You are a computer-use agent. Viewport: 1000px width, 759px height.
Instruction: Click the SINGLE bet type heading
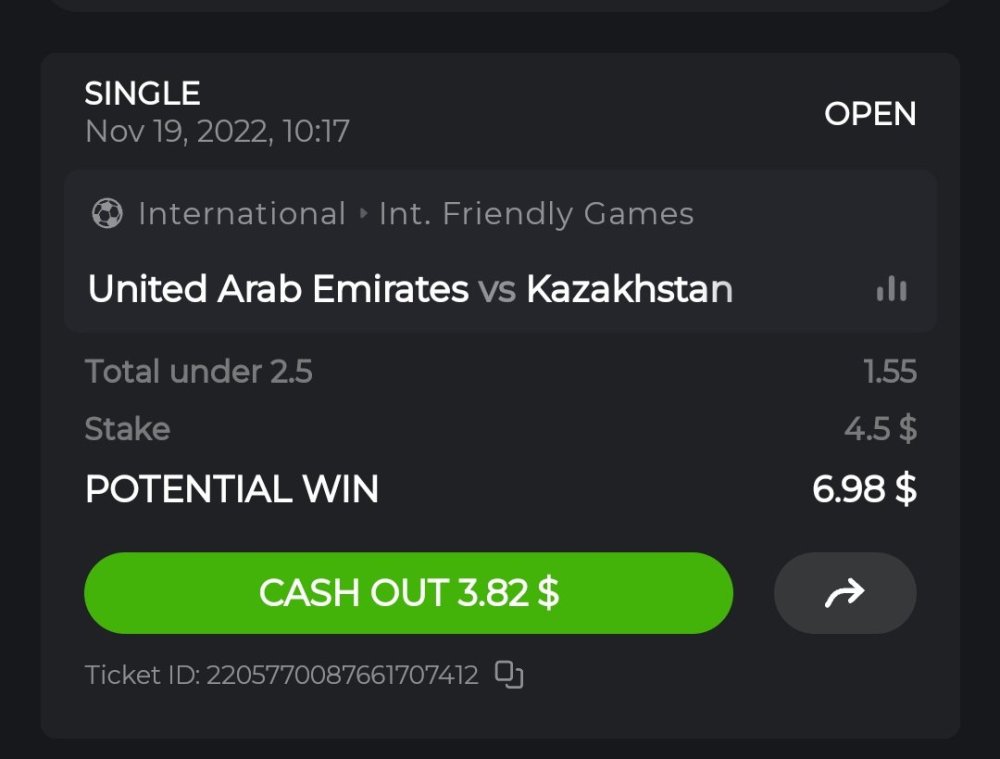point(142,94)
